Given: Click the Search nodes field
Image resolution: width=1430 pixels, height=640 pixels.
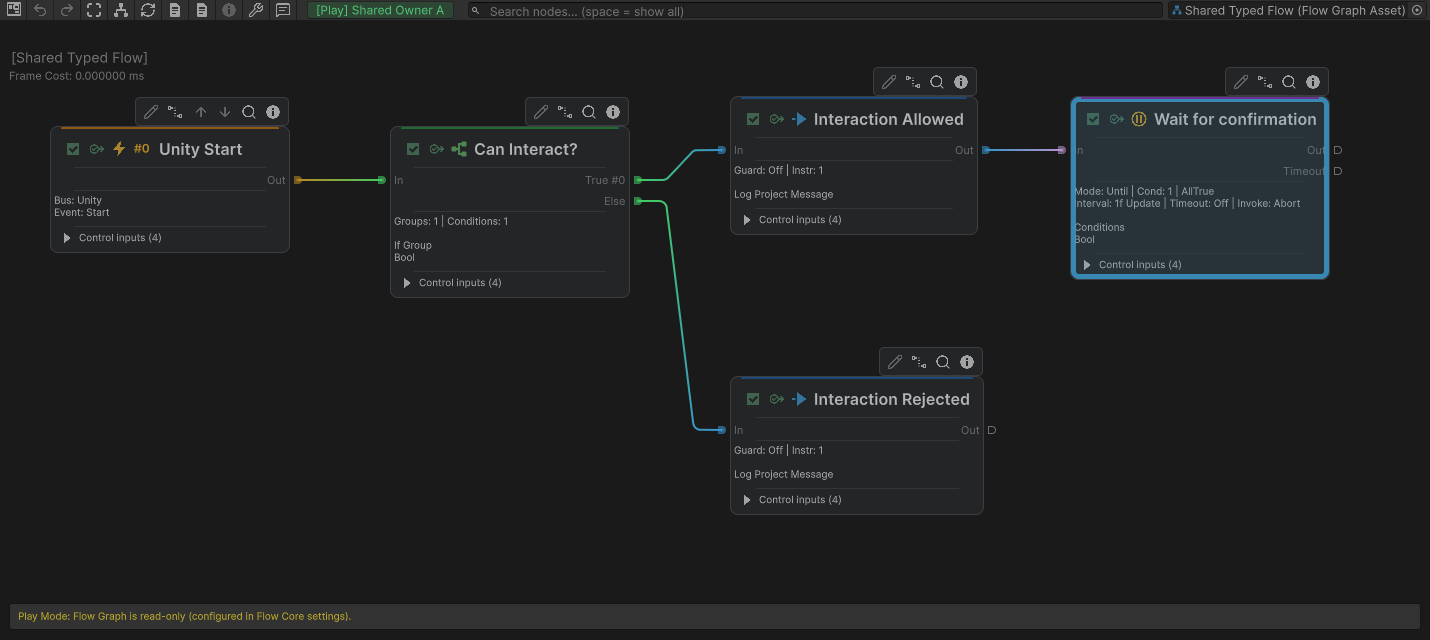Looking at the screenshot, I should click(x=815, y=11).
